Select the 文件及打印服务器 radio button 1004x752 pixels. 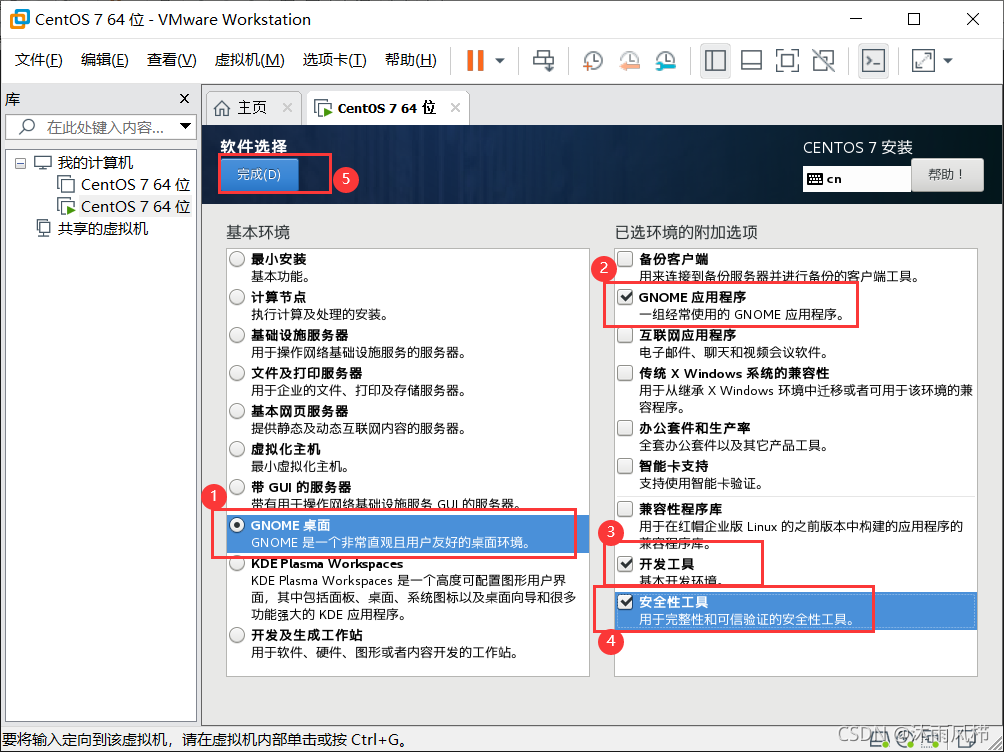pyautogui.click(x=237, y=373)
